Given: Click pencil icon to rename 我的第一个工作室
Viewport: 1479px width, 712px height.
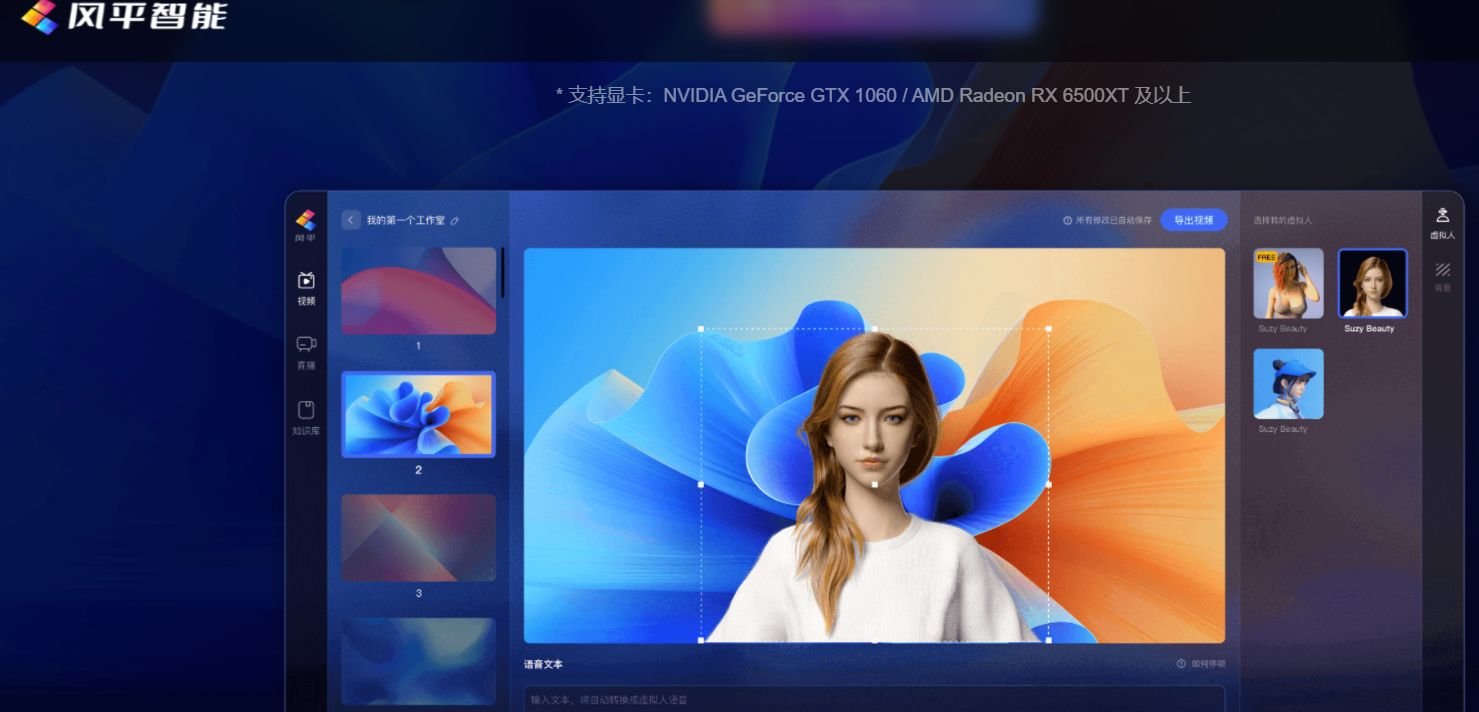Looking at the screenshot, I should (x=455, y=221).
